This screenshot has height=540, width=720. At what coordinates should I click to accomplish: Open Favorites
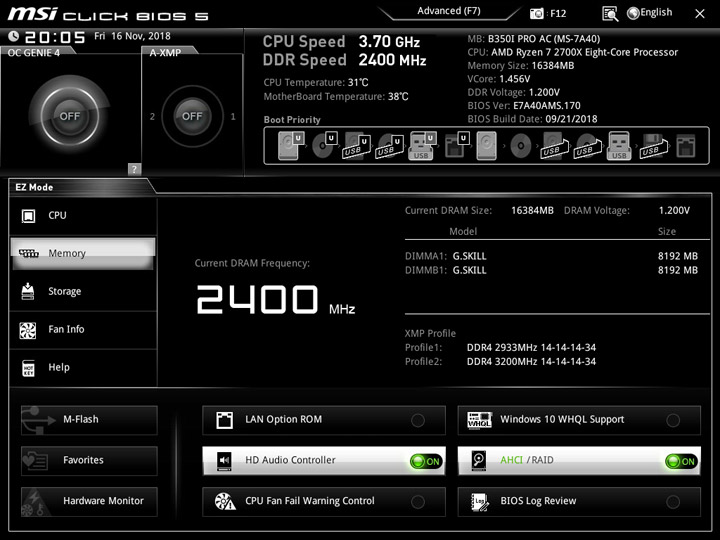89,461
